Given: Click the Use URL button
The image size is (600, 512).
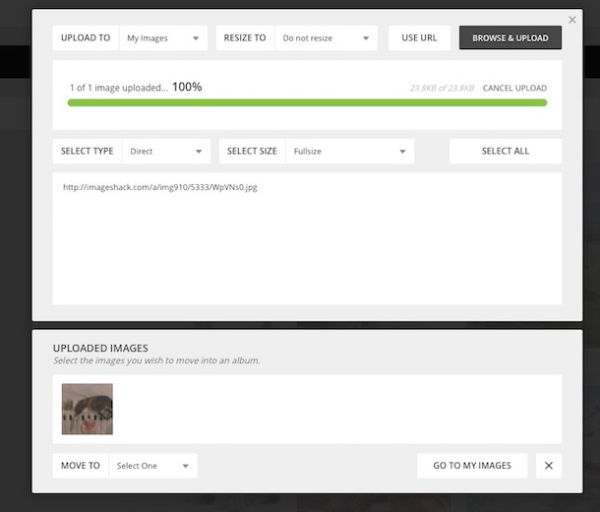Looking at the screenshot, I should coord(419,38).
